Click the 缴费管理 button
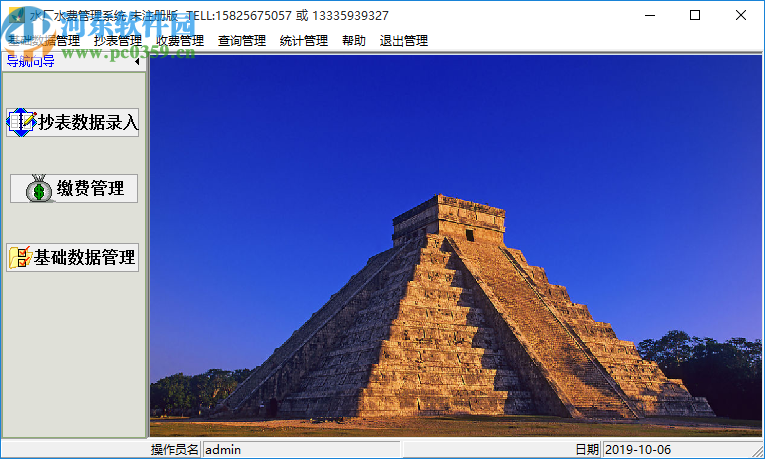Screen dimensions: 765x459 (74, 188)
